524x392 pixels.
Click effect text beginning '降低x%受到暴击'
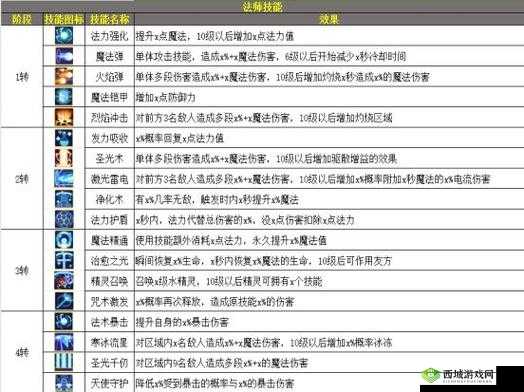[215, 383]
